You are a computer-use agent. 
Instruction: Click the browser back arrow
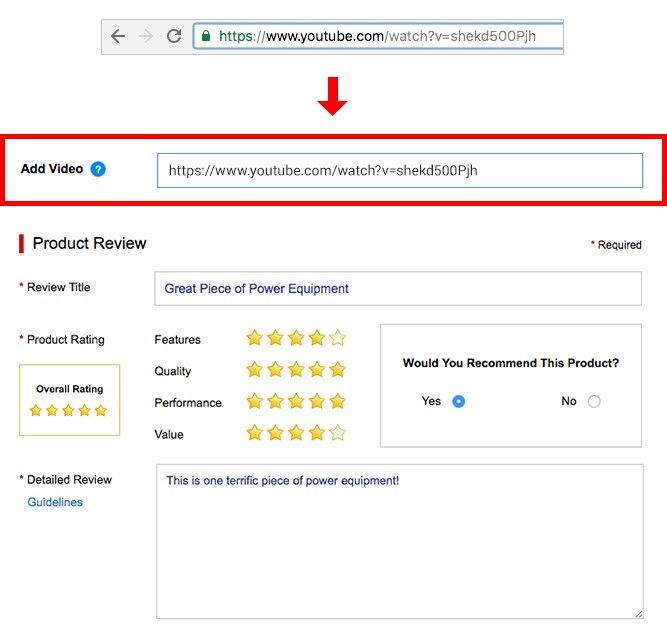click(x=117, y=36)
